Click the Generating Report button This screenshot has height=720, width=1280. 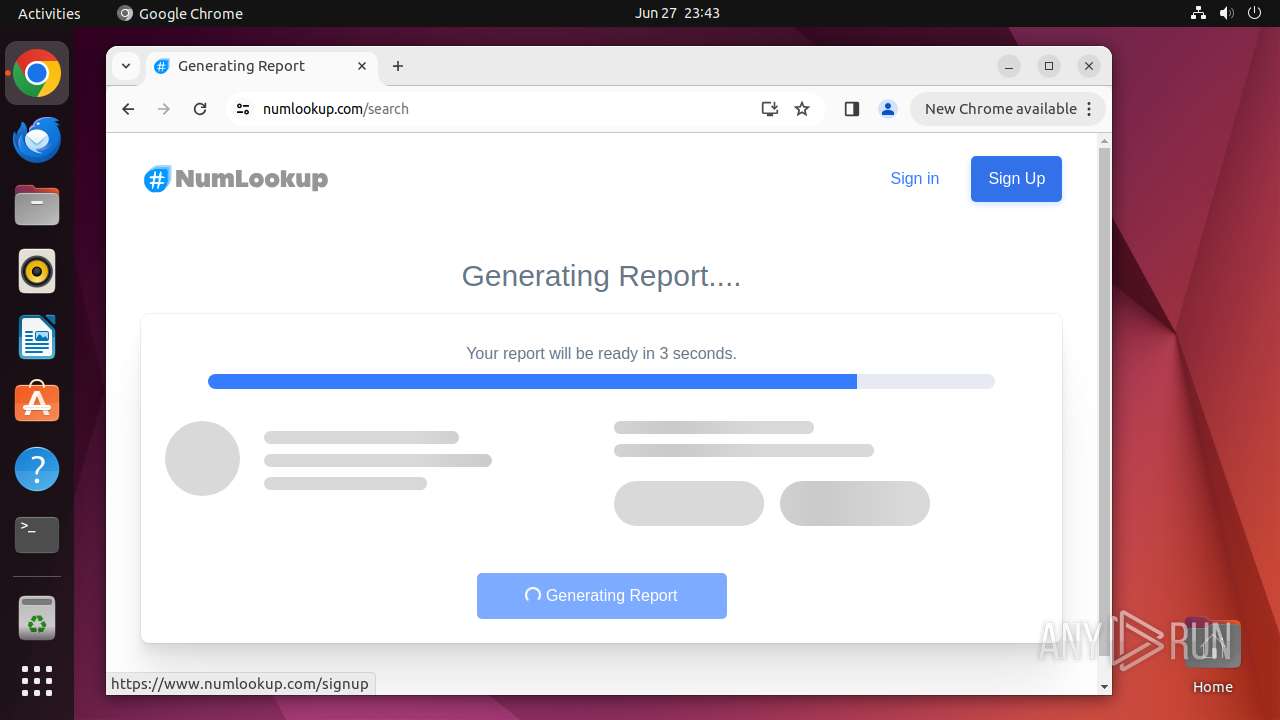point(602,596)
